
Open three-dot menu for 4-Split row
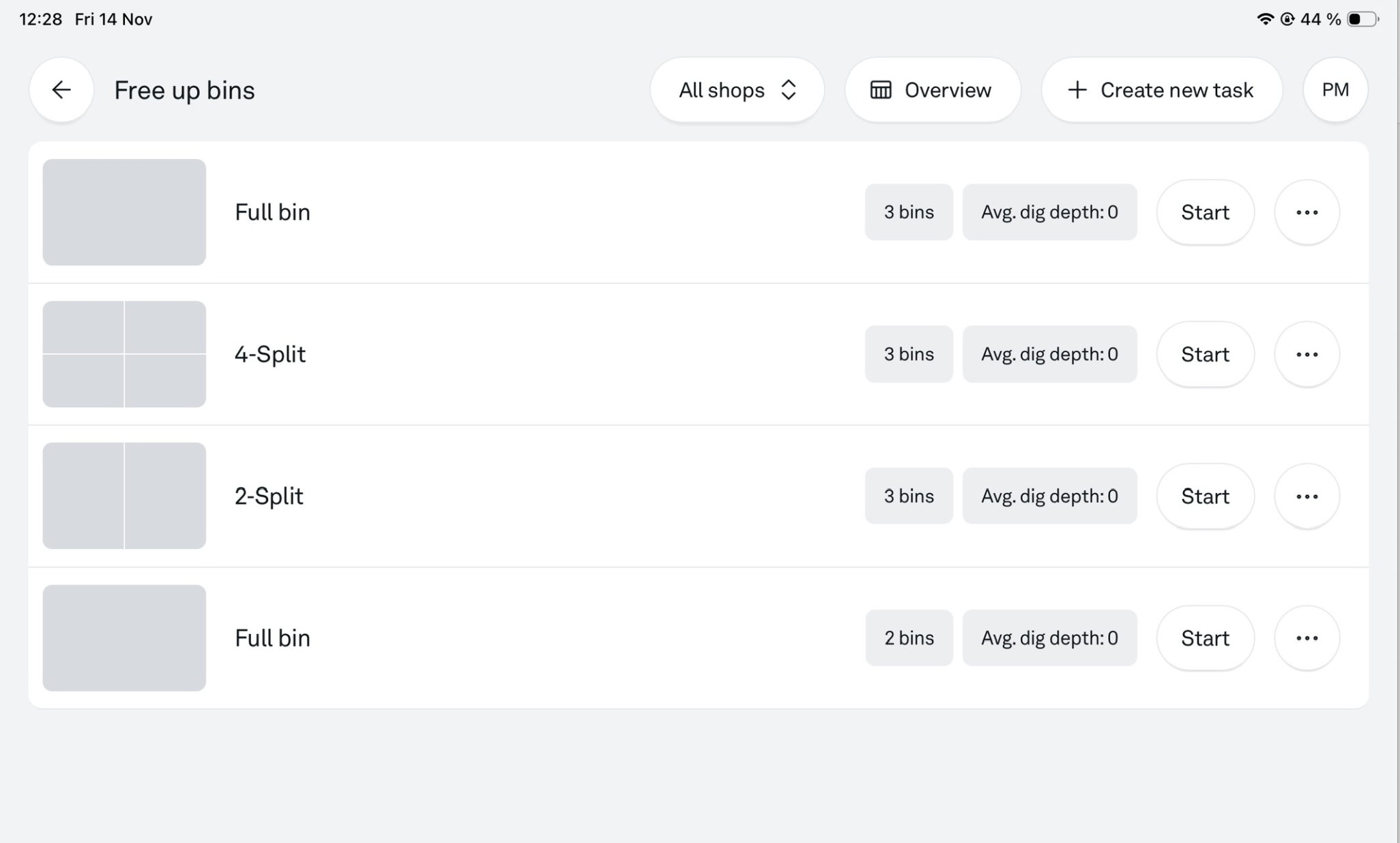point(1307,354)
